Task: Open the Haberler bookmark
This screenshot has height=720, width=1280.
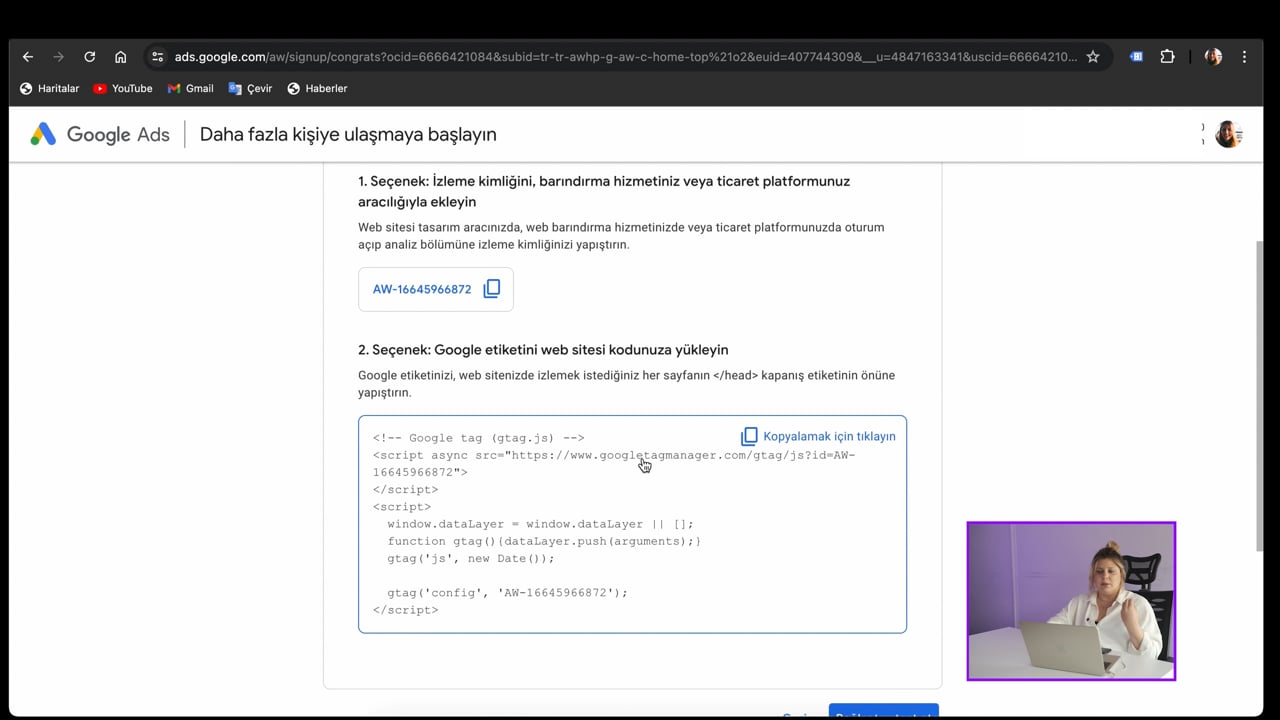Action: click(x=317, y=88)
